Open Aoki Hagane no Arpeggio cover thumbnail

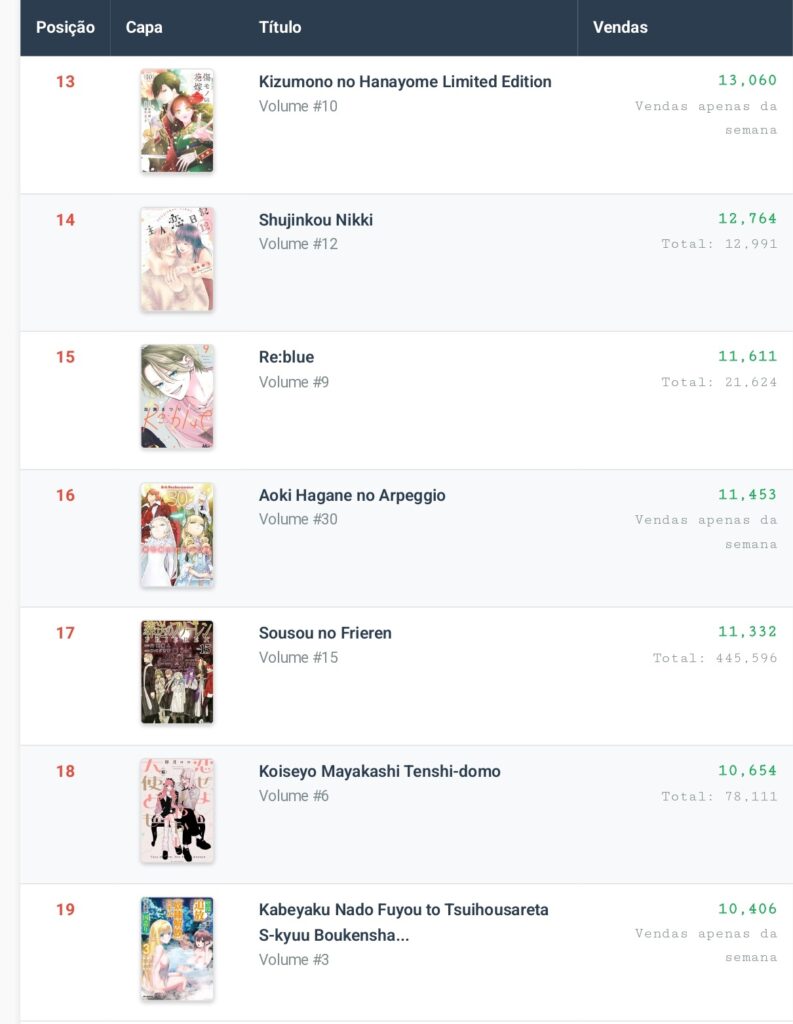pyautogui.click(x=177, y=535)
